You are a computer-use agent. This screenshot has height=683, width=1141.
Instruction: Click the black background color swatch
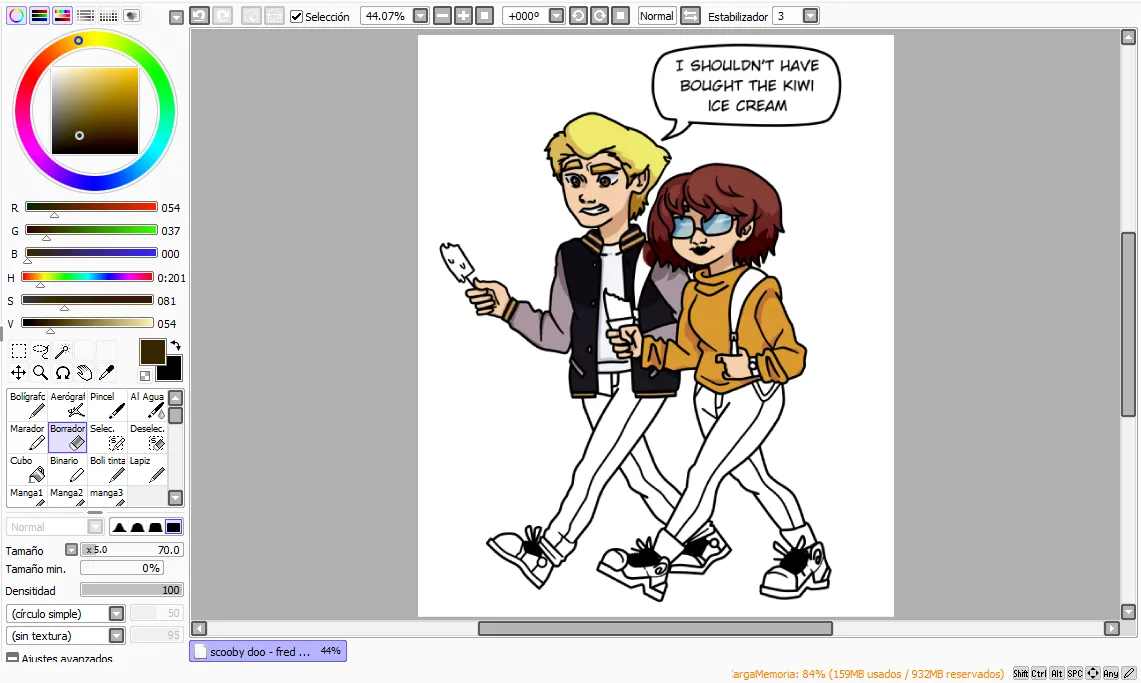(172, 370)
